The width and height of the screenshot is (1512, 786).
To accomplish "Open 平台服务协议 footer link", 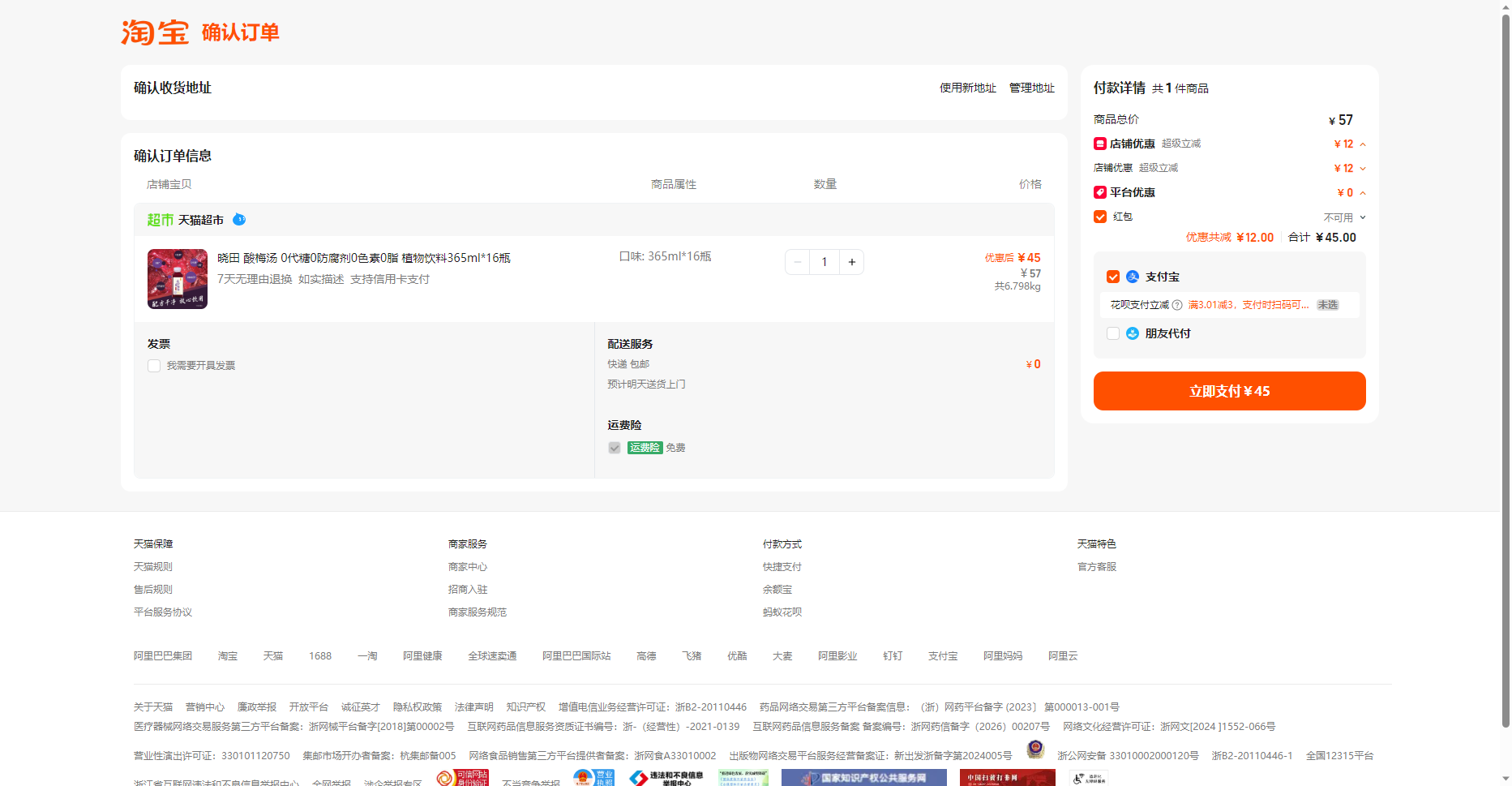I will pyautogui.click(x=163, y=612).
